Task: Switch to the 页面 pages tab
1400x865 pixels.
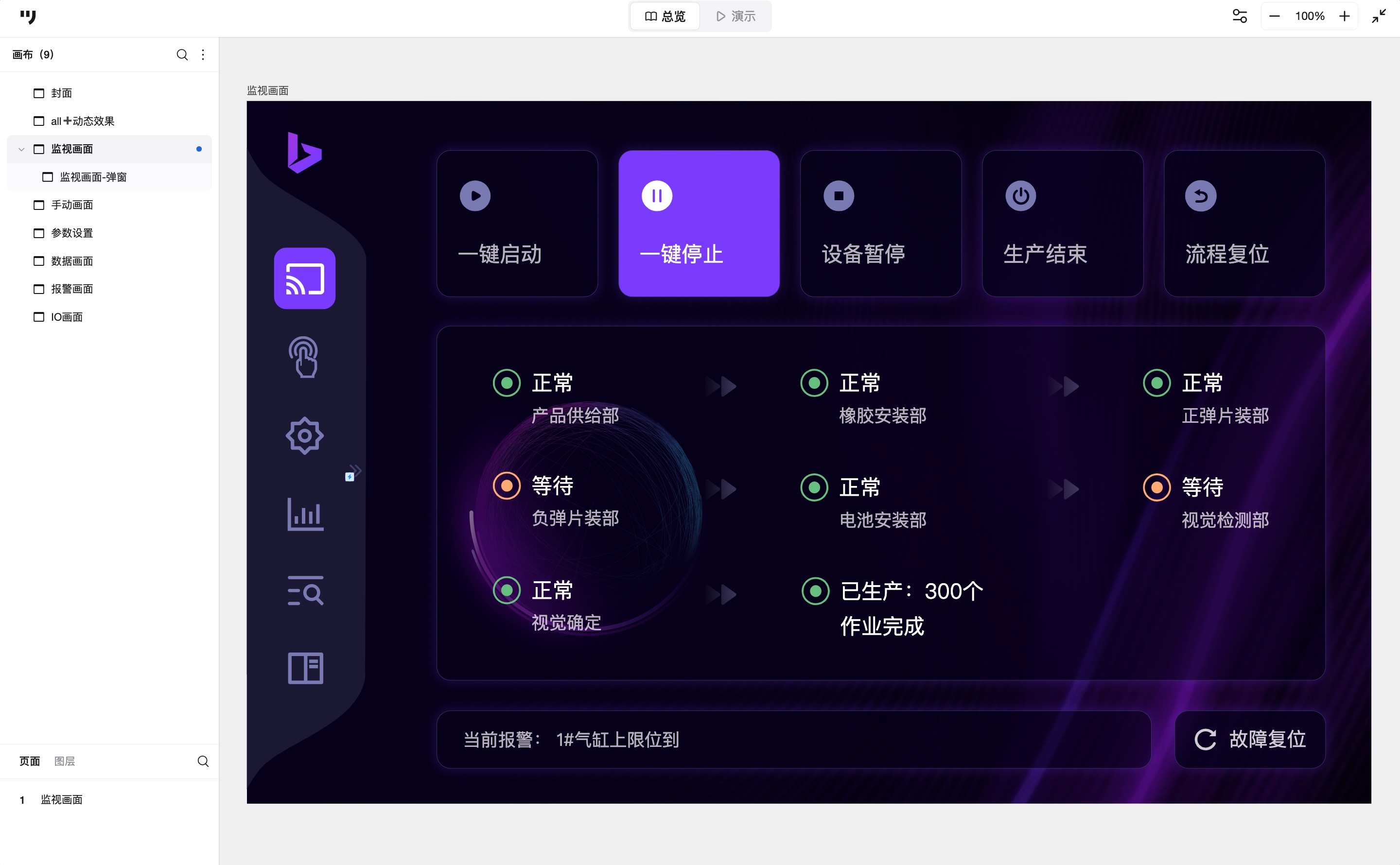Action: click(x=30, y=761)
